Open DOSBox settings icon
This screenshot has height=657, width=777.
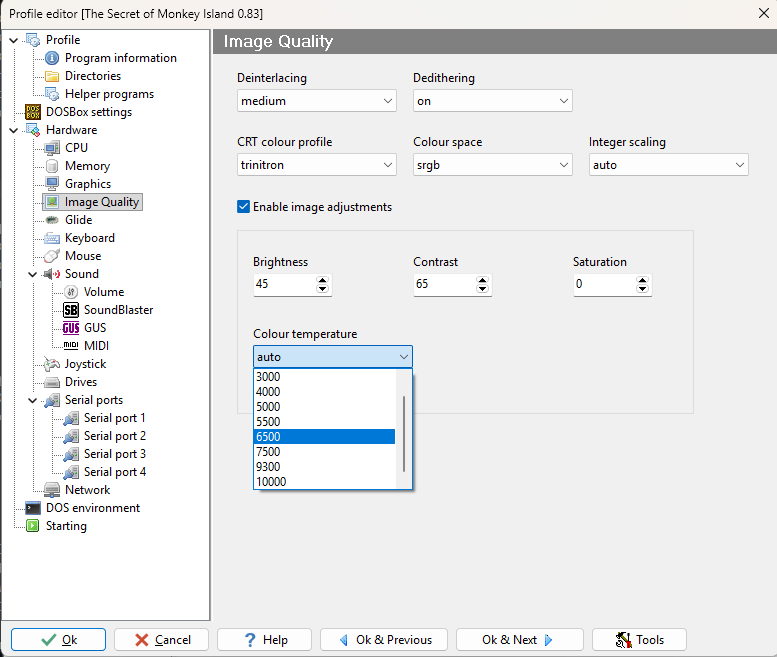(33, 112)
